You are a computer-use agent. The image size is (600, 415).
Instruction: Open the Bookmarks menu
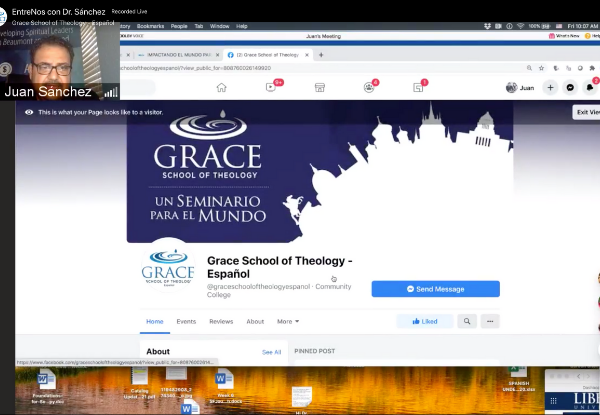pos(150,26)
